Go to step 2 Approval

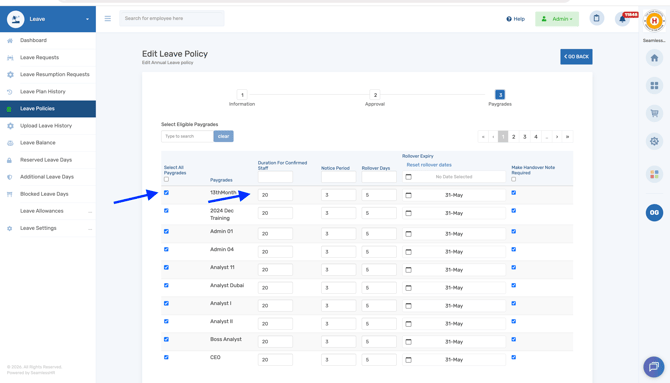point(375,95)
